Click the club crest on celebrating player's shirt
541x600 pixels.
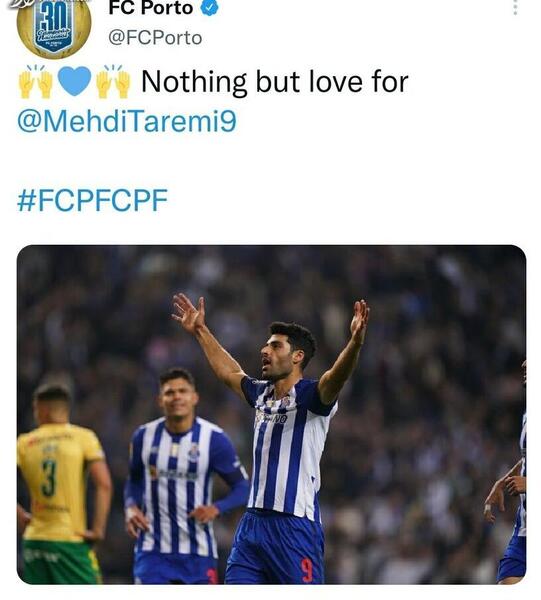coord(285,402)
